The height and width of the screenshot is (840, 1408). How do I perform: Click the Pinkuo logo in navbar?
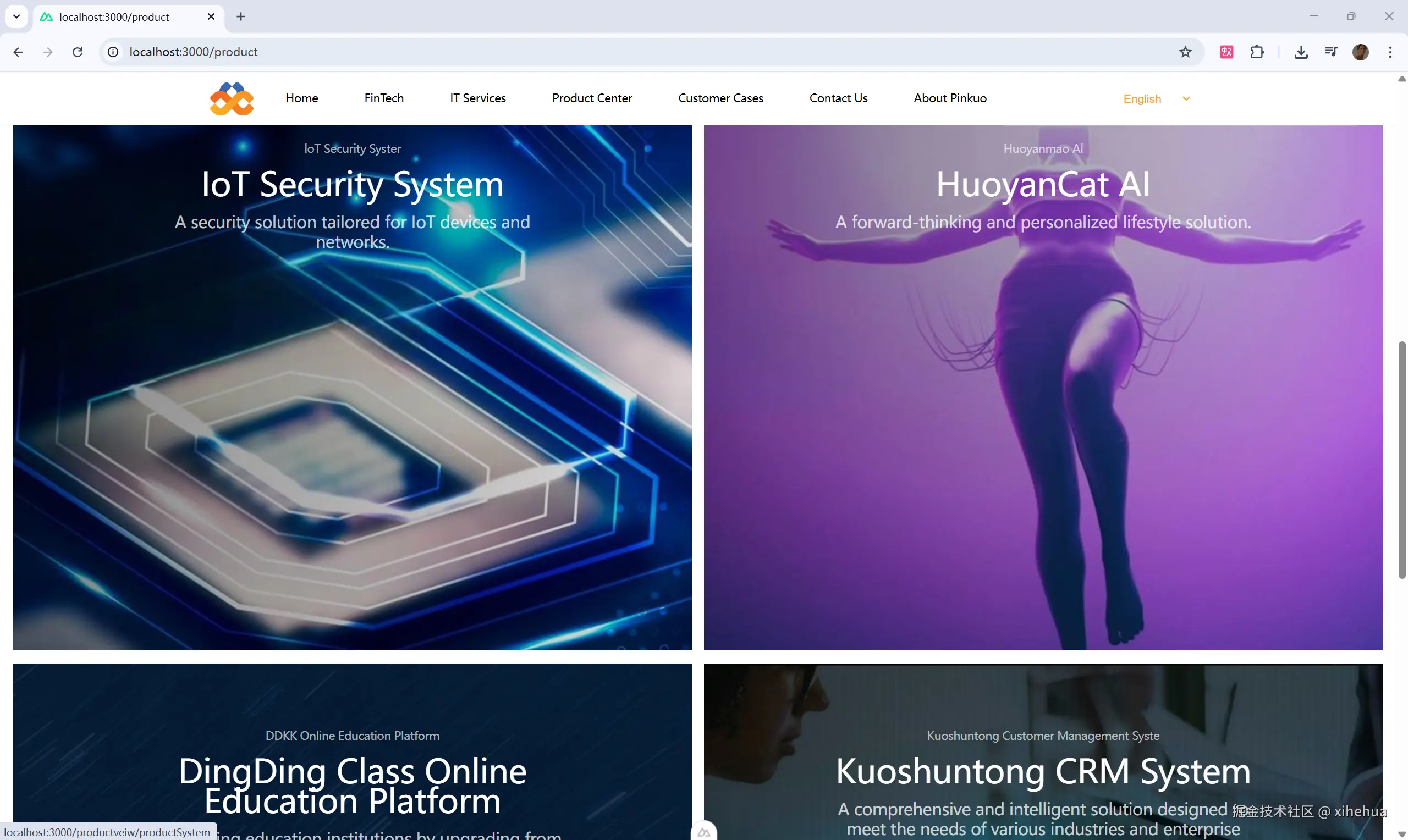(232, 98)
